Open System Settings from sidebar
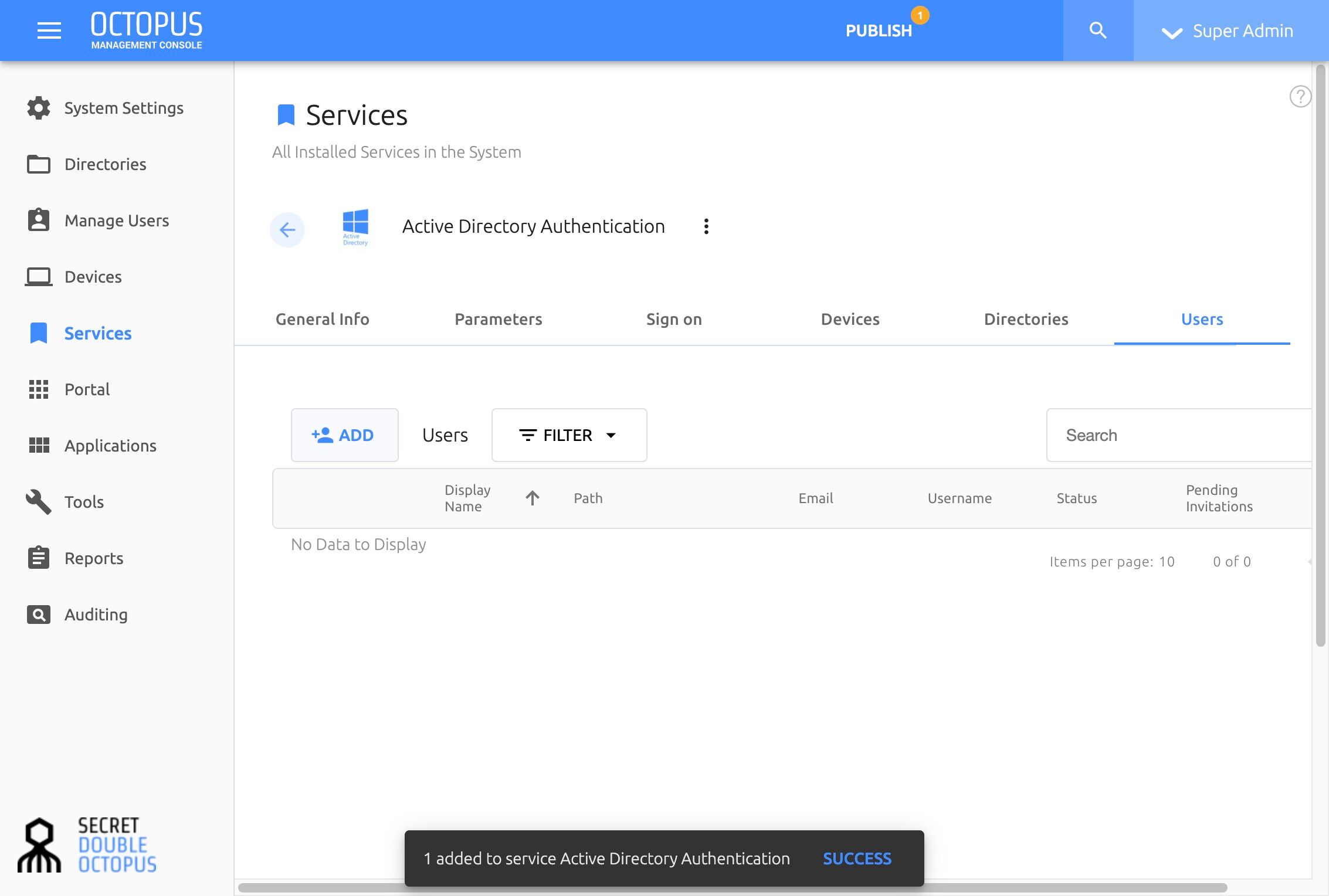 click(x=124, y=108)
